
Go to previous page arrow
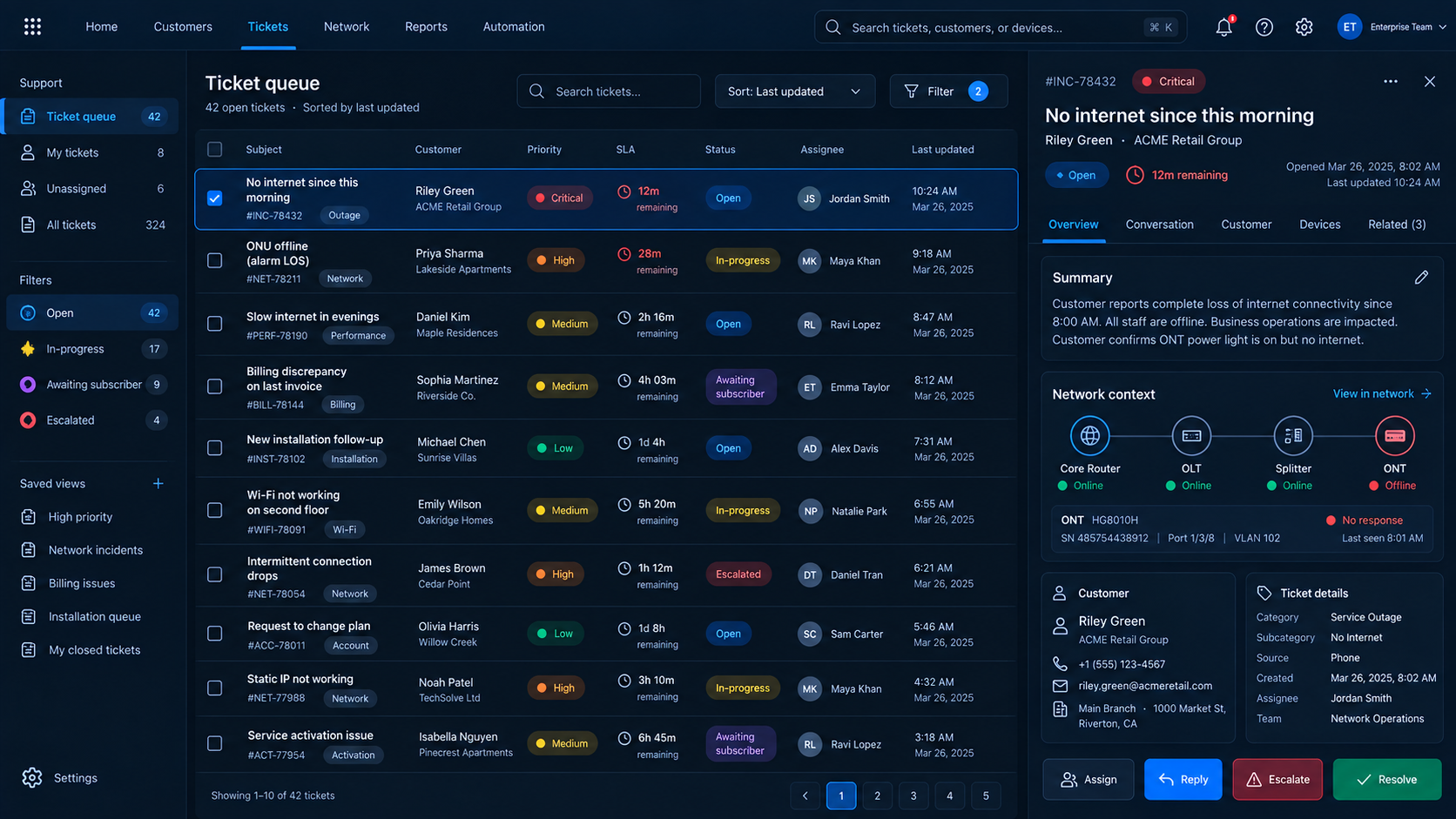(x=806, y=796)
